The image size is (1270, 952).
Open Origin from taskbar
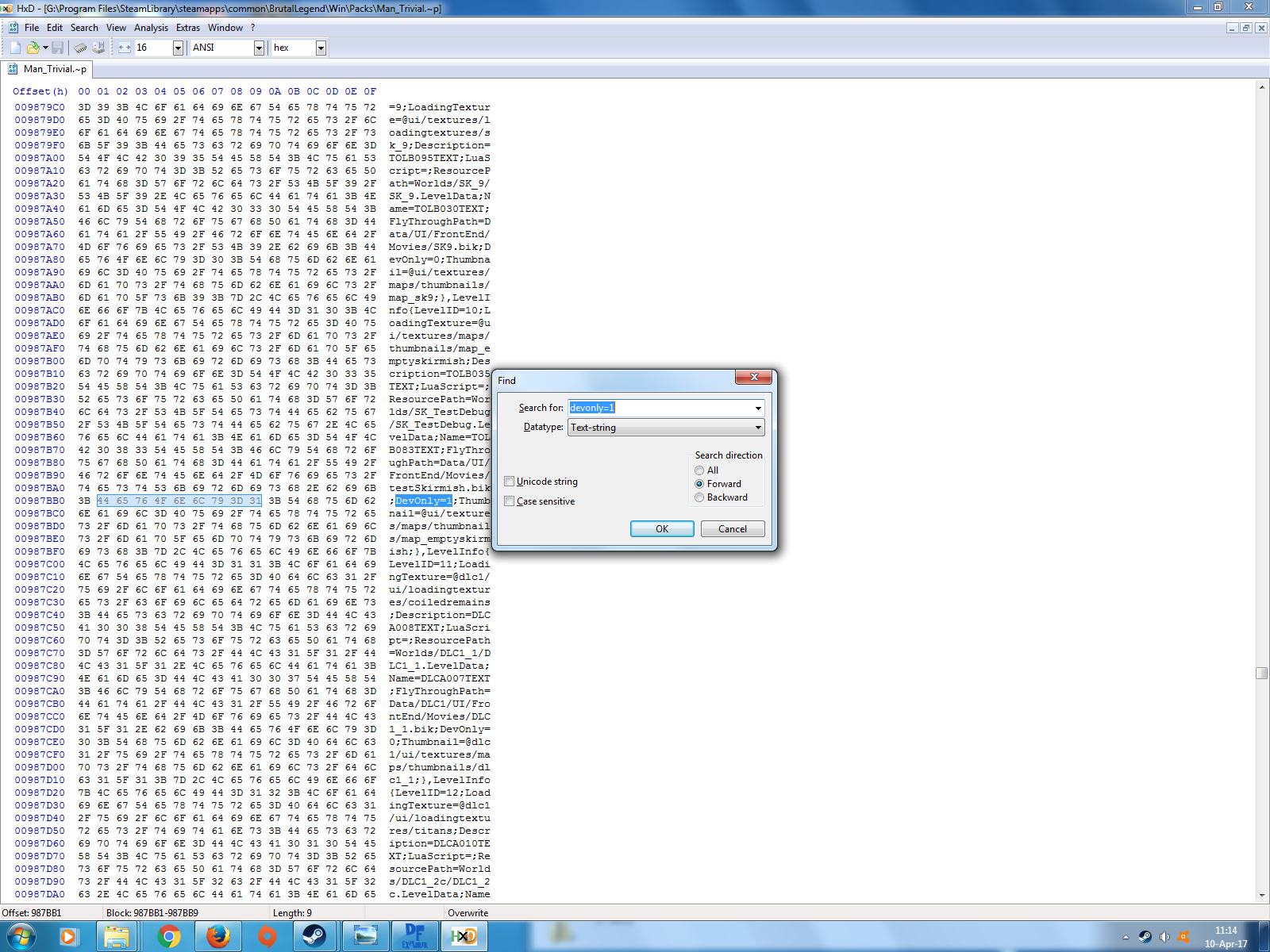[267, 937]
